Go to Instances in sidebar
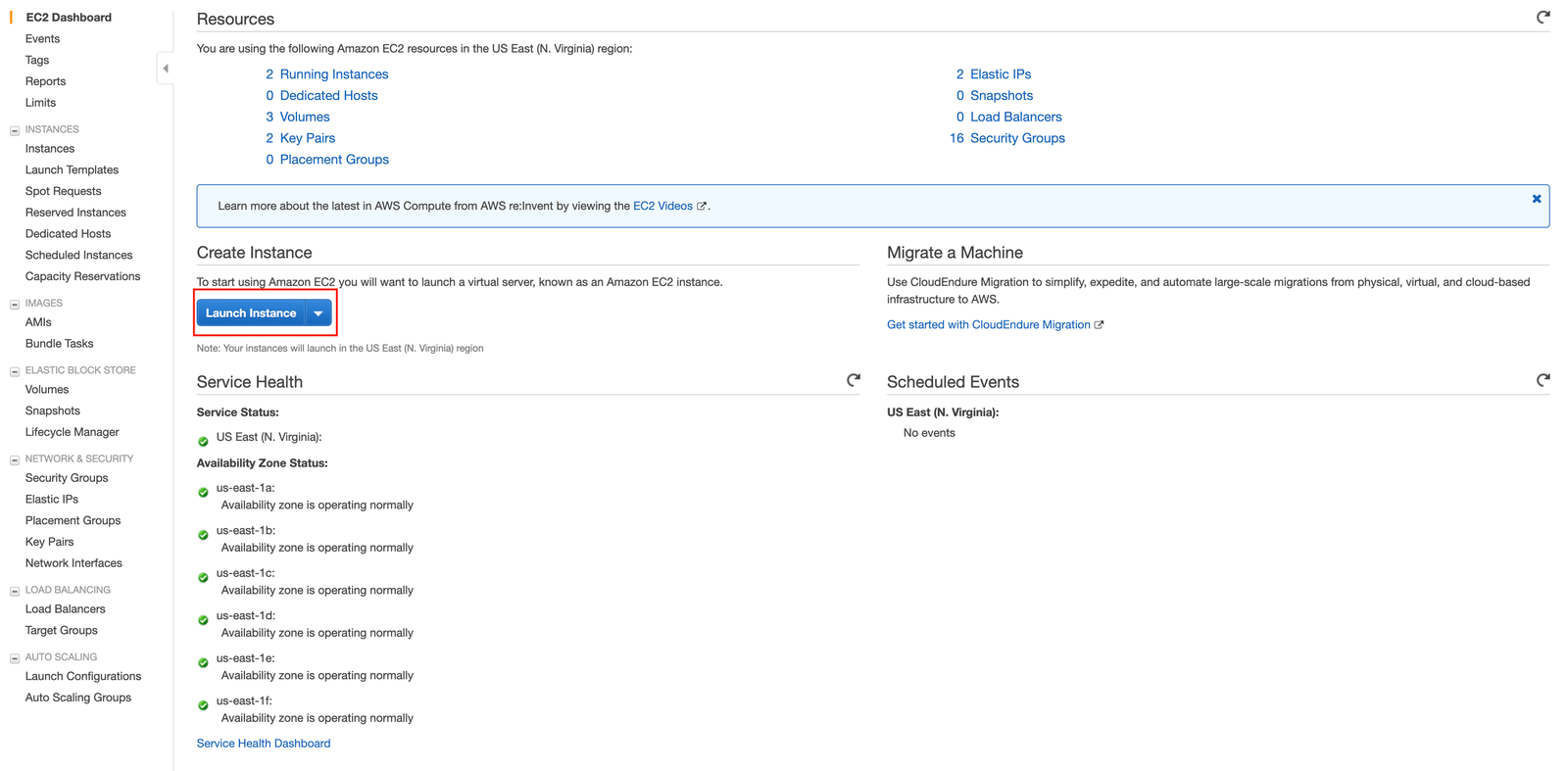Viewport: 1568px width, 771px height. (x=50, y=149)
